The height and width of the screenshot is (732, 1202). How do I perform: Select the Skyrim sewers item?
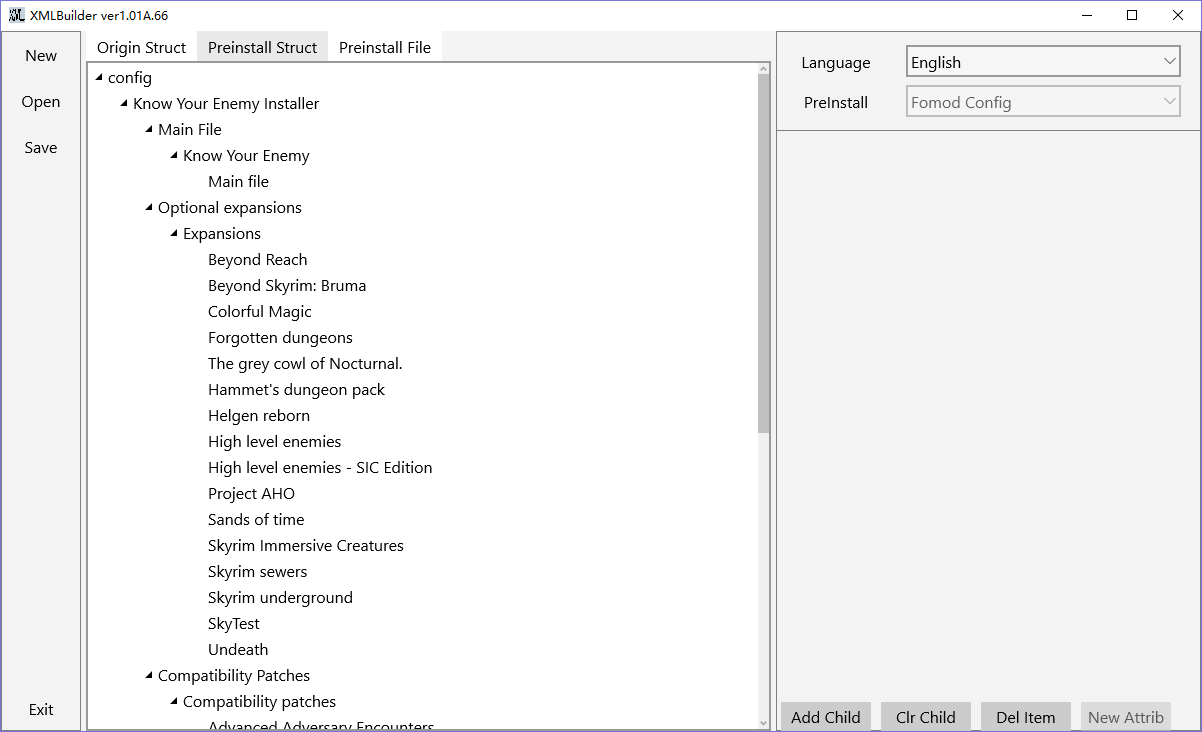pyautogui.click(x=258, y=572)
